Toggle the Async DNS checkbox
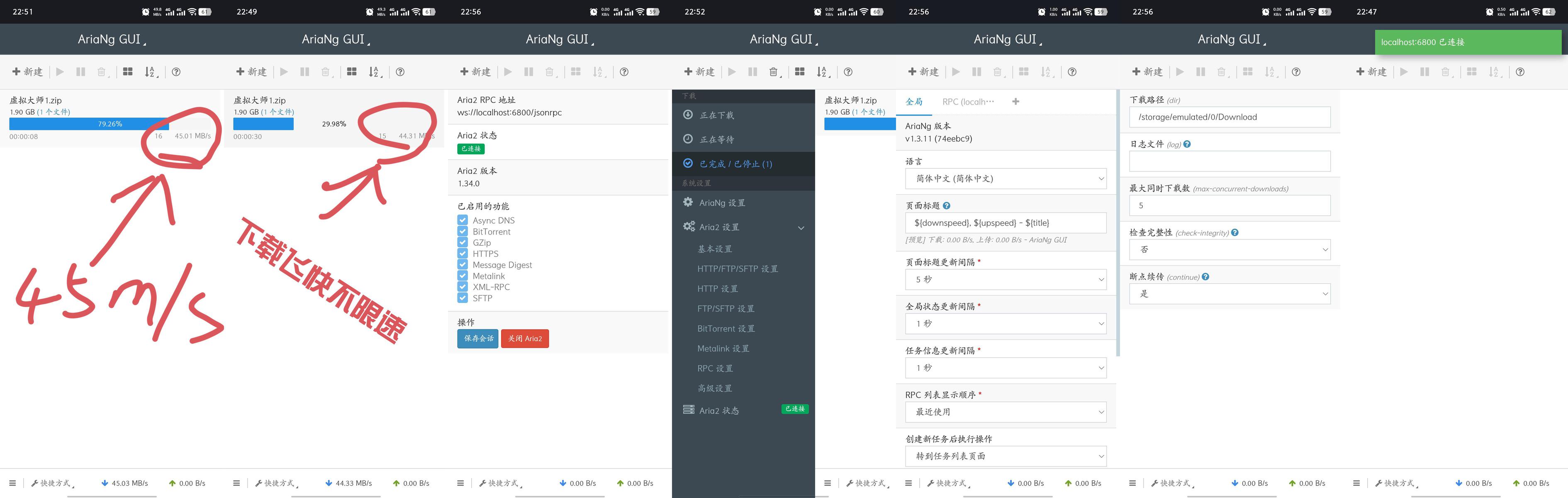 pyautogui.click(x=463, y=220)
